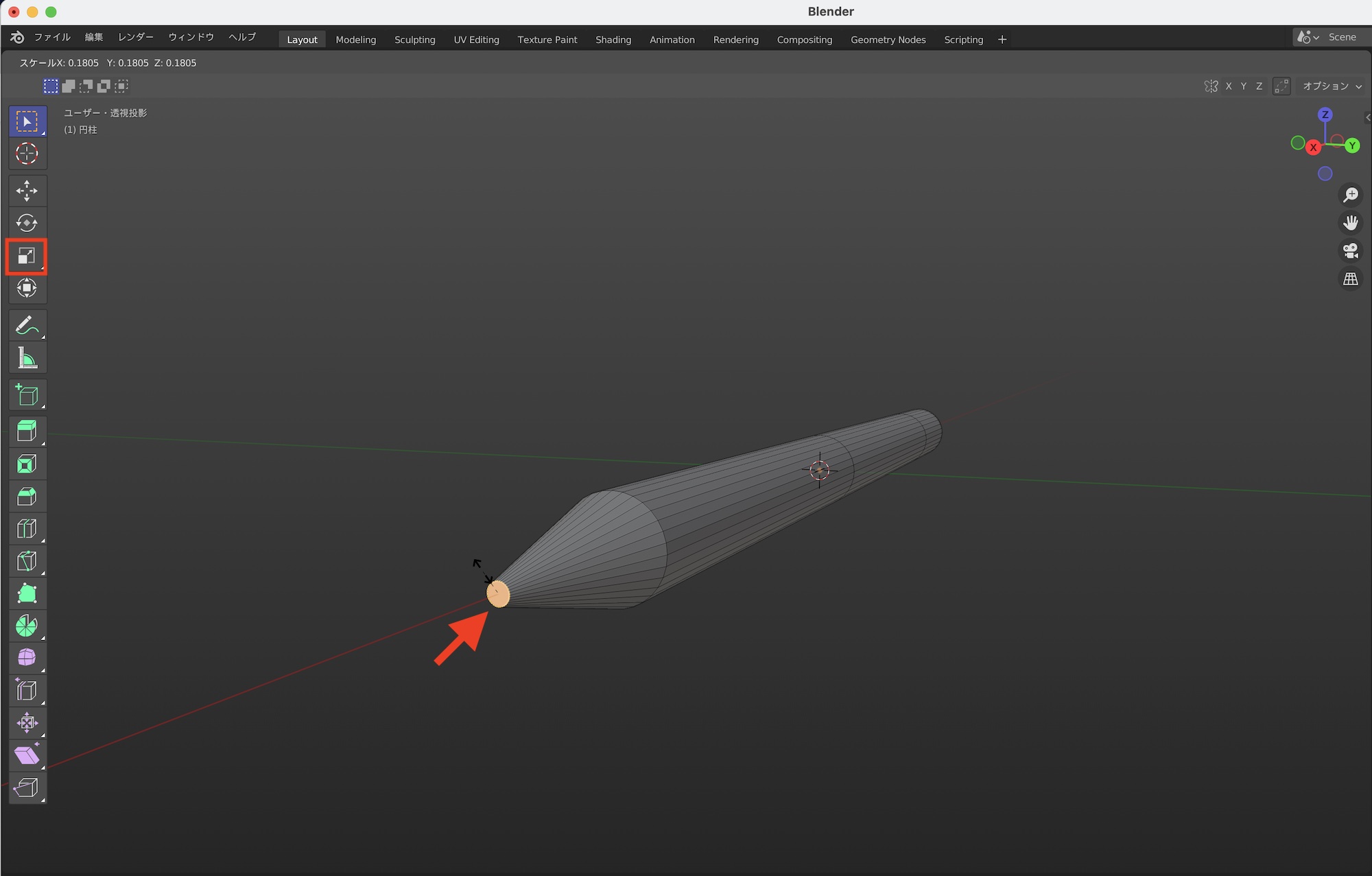
Task: Activate the Loop Cut tool
Action: (x=27, y=528)
